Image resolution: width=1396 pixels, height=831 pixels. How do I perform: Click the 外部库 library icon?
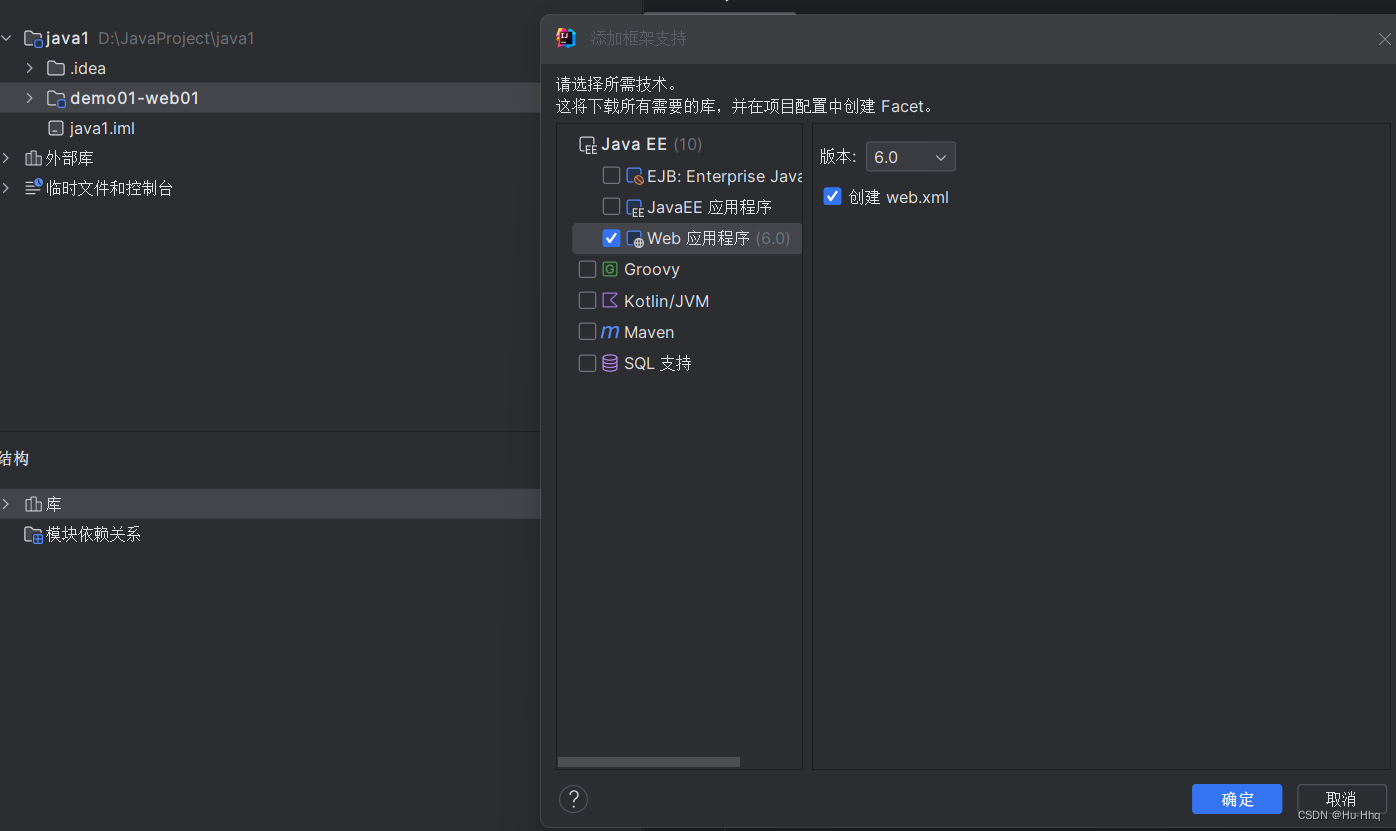(x=31, y=157)
